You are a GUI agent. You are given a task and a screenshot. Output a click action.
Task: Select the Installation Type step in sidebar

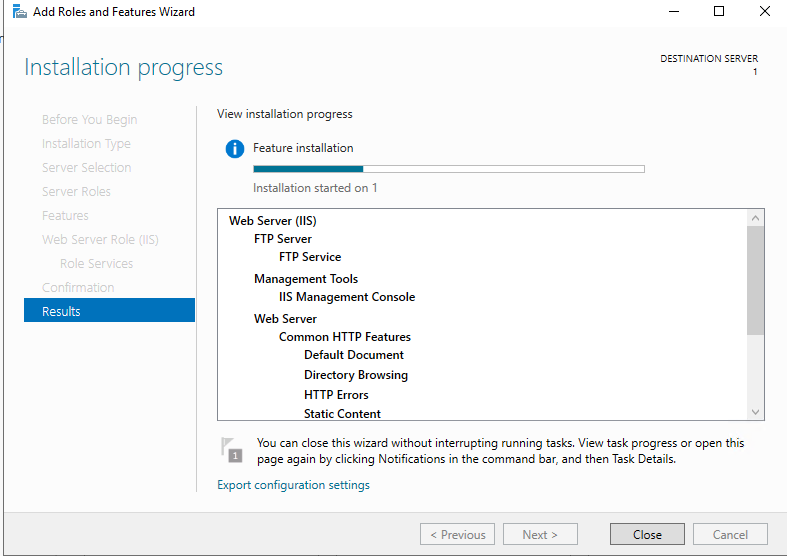click(x=86, y=144)
